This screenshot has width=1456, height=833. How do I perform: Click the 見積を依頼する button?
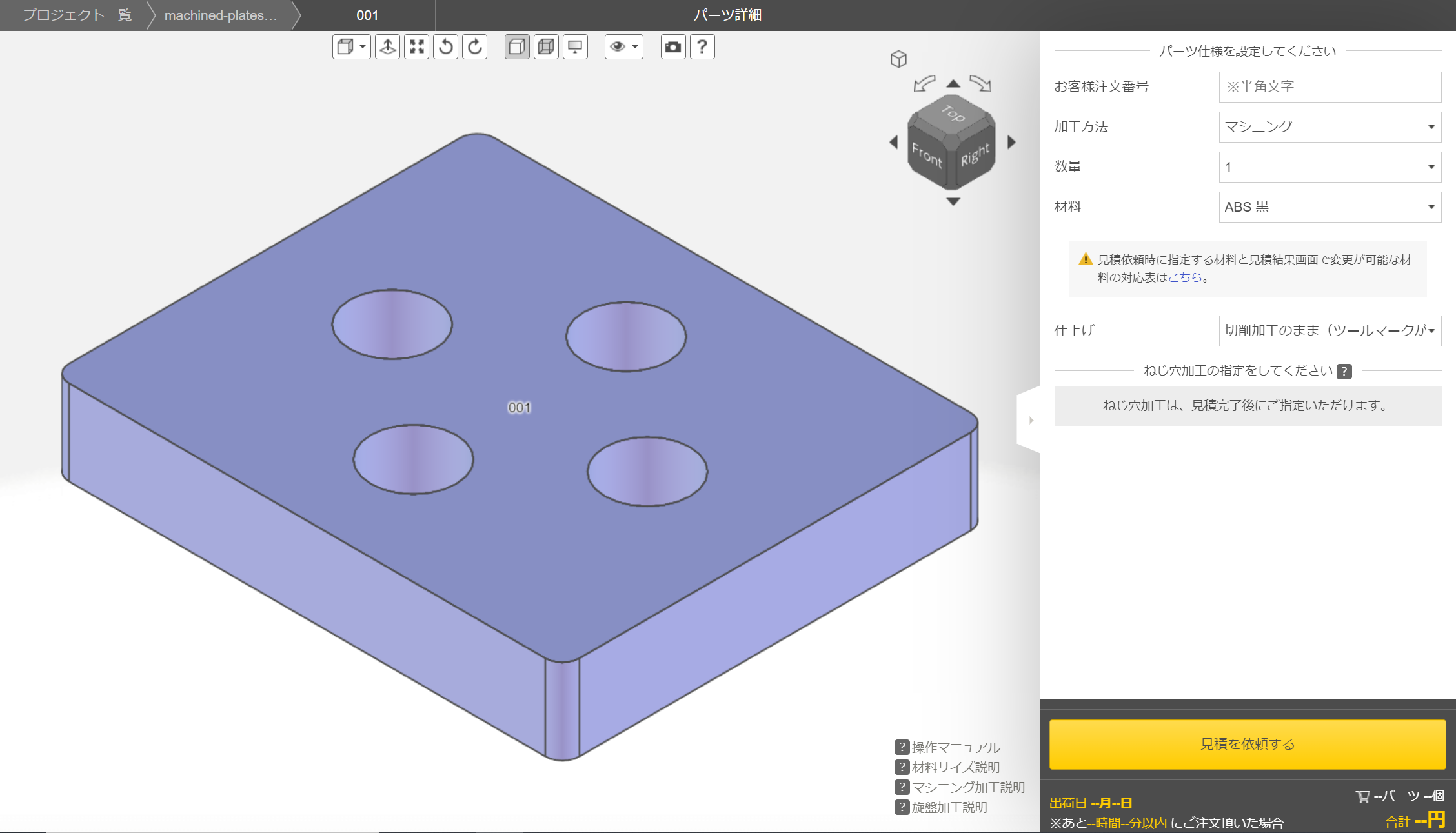(x=1248, y=744)
